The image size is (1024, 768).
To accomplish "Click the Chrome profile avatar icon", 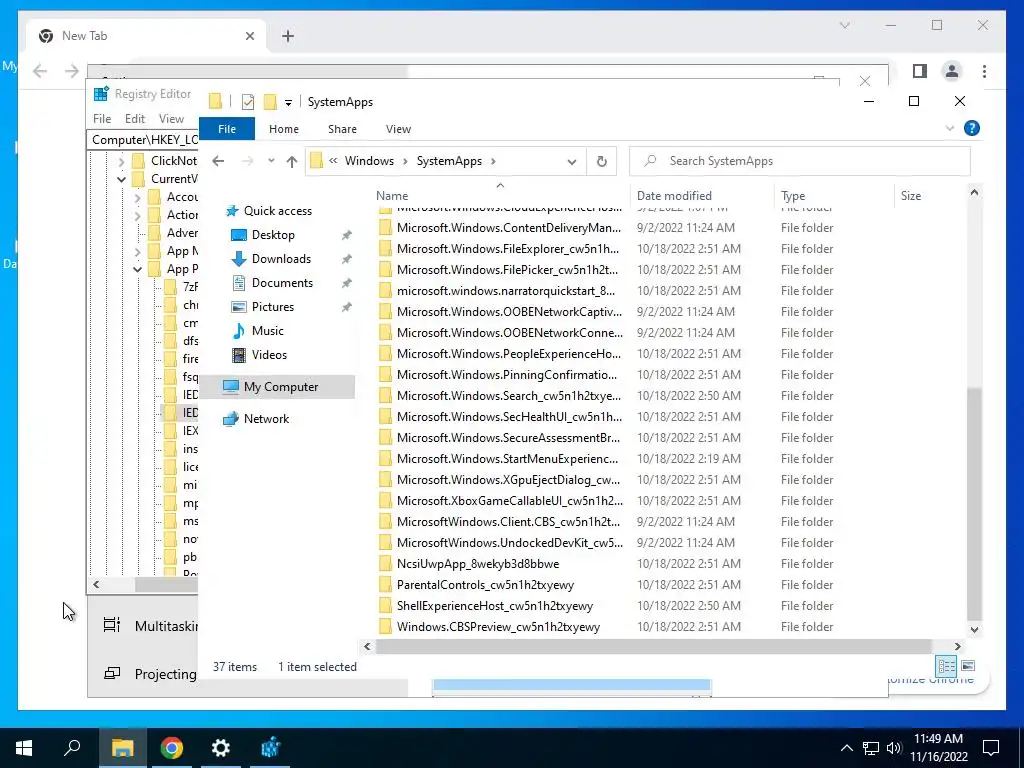I will [952, 71].
